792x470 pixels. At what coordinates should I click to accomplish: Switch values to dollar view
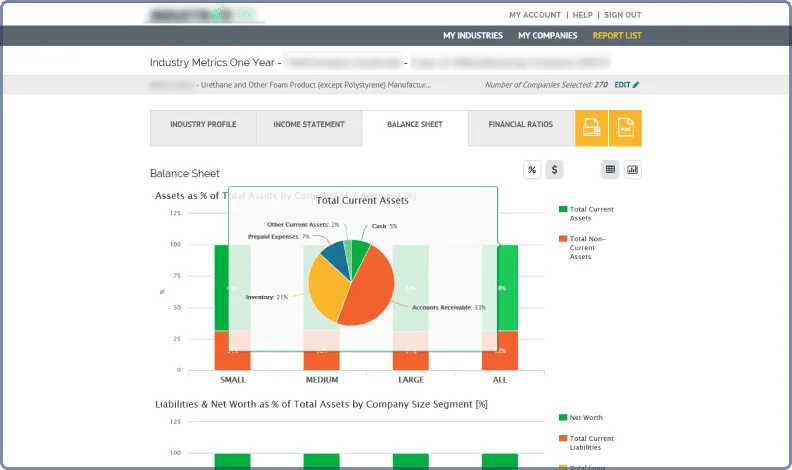pos(554,170)
